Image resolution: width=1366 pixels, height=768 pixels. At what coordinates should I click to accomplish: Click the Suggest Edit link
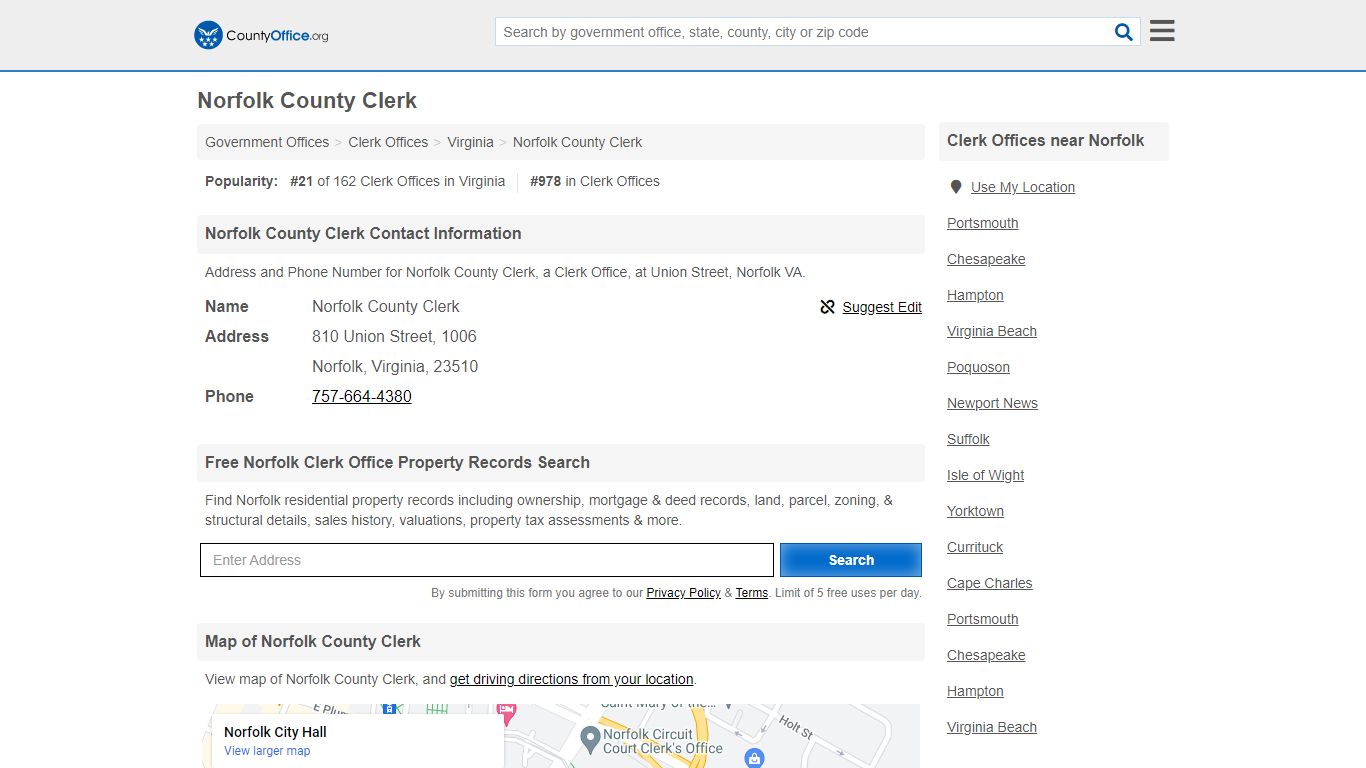pyautogui.click(x=882, y=307)
